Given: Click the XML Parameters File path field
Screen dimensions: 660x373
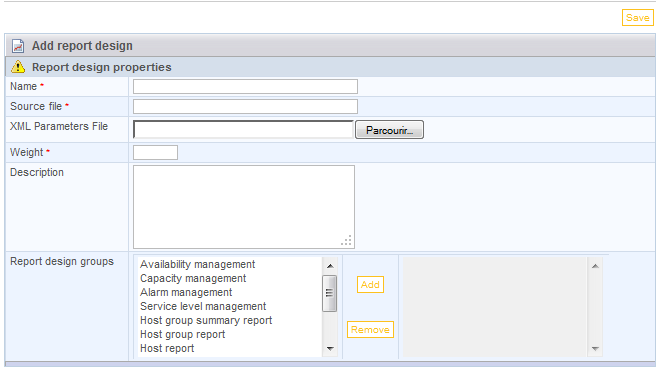Looking at the screenshot, I should tap(244, 130).
